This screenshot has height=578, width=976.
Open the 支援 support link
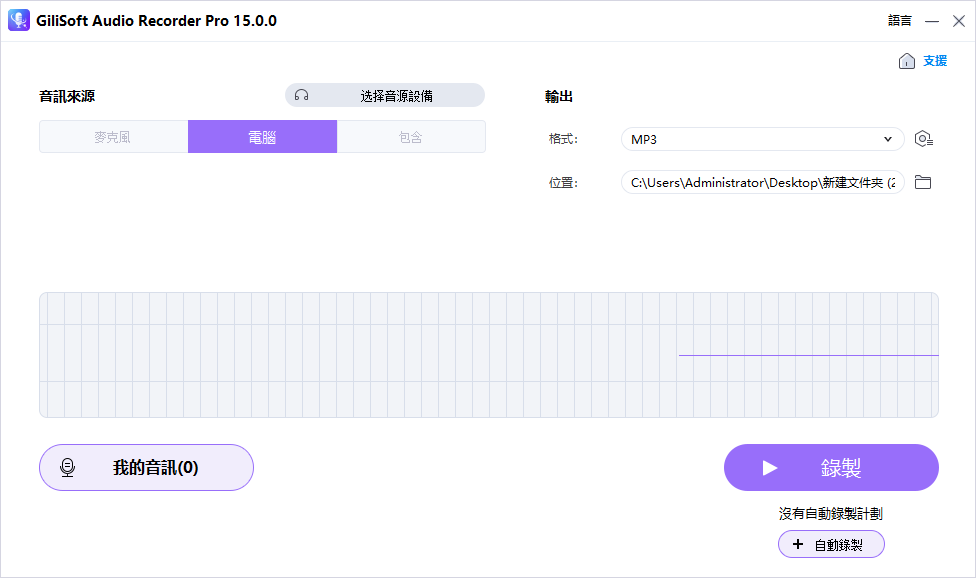click(x=934, y=60)
